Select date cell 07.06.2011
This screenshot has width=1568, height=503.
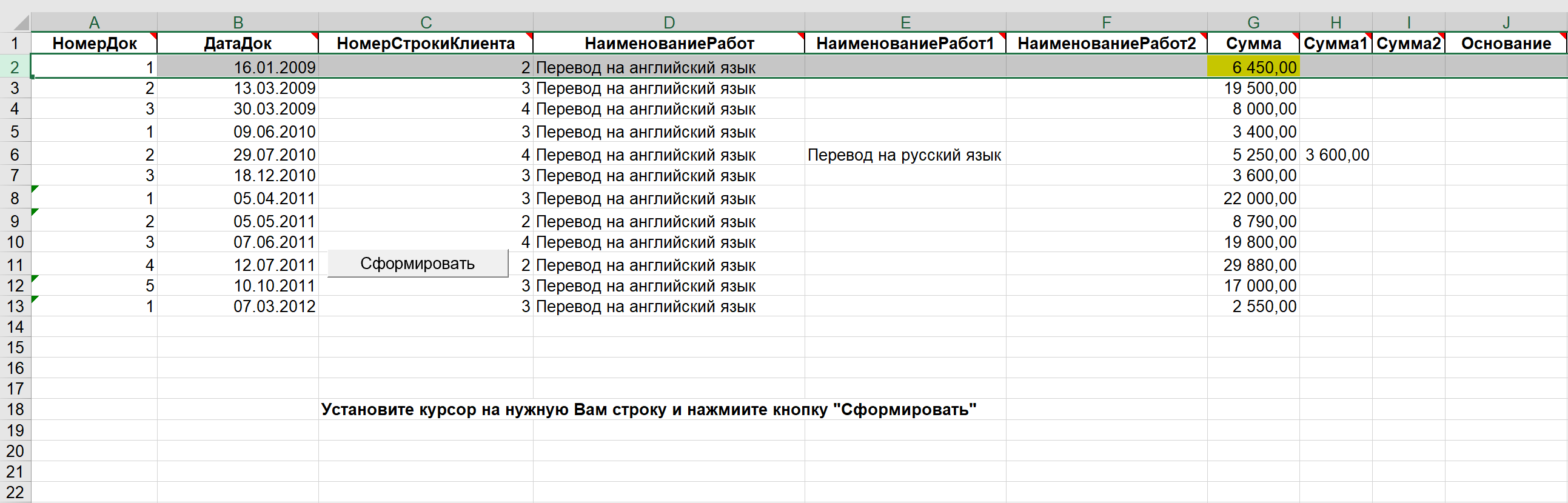tap(238, 242)
